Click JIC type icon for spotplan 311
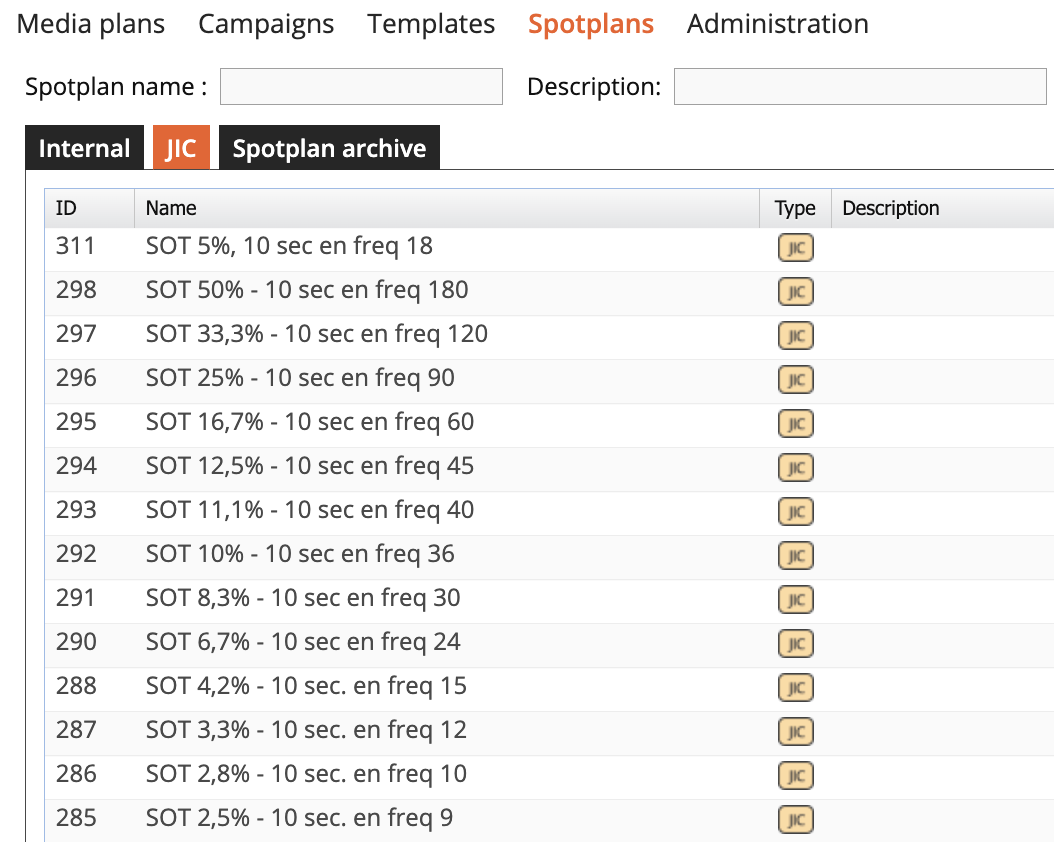This screenshot has width=1054, height=842. point(796,248)
